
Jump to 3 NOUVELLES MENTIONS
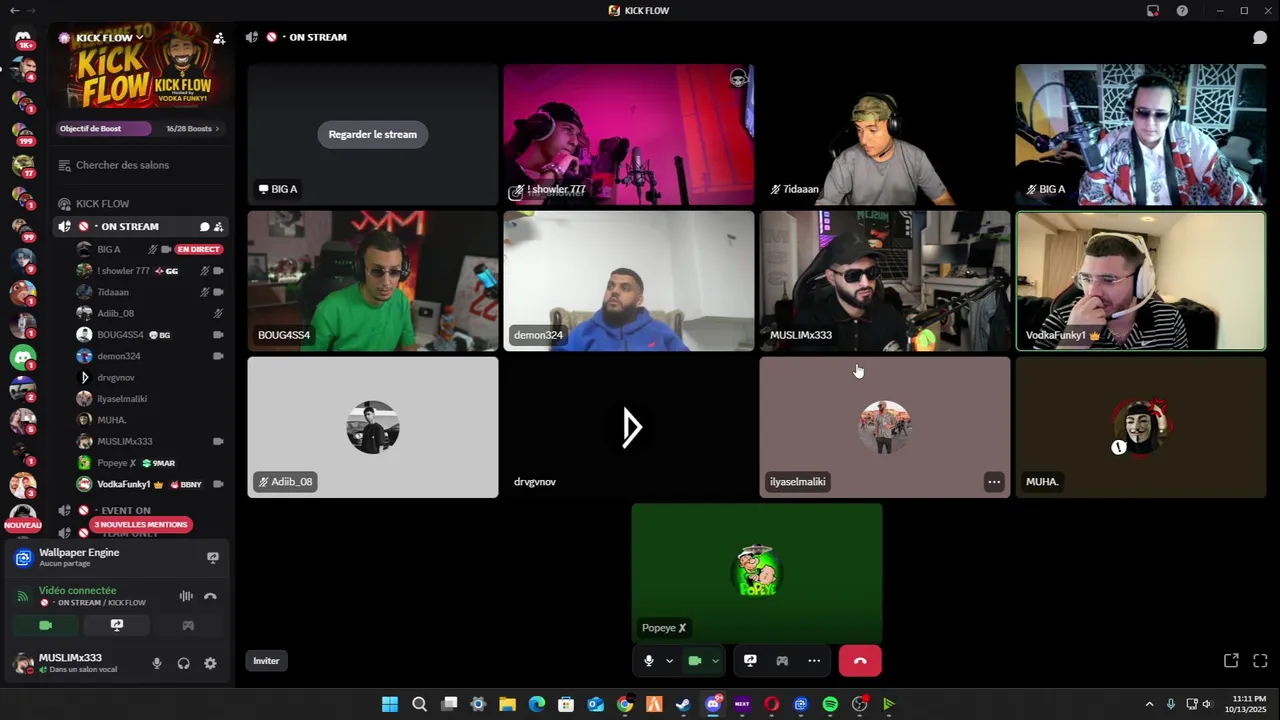141,525
